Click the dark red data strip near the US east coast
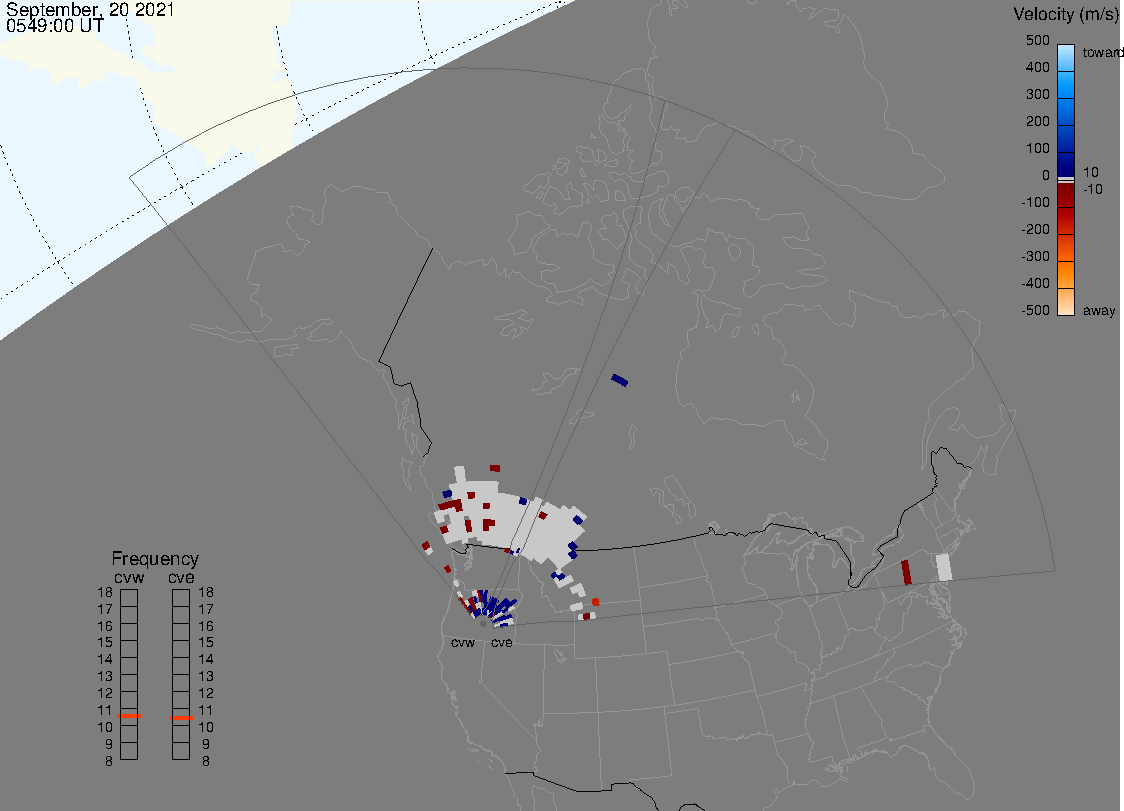1124x811 pixels. pos(906,572)
